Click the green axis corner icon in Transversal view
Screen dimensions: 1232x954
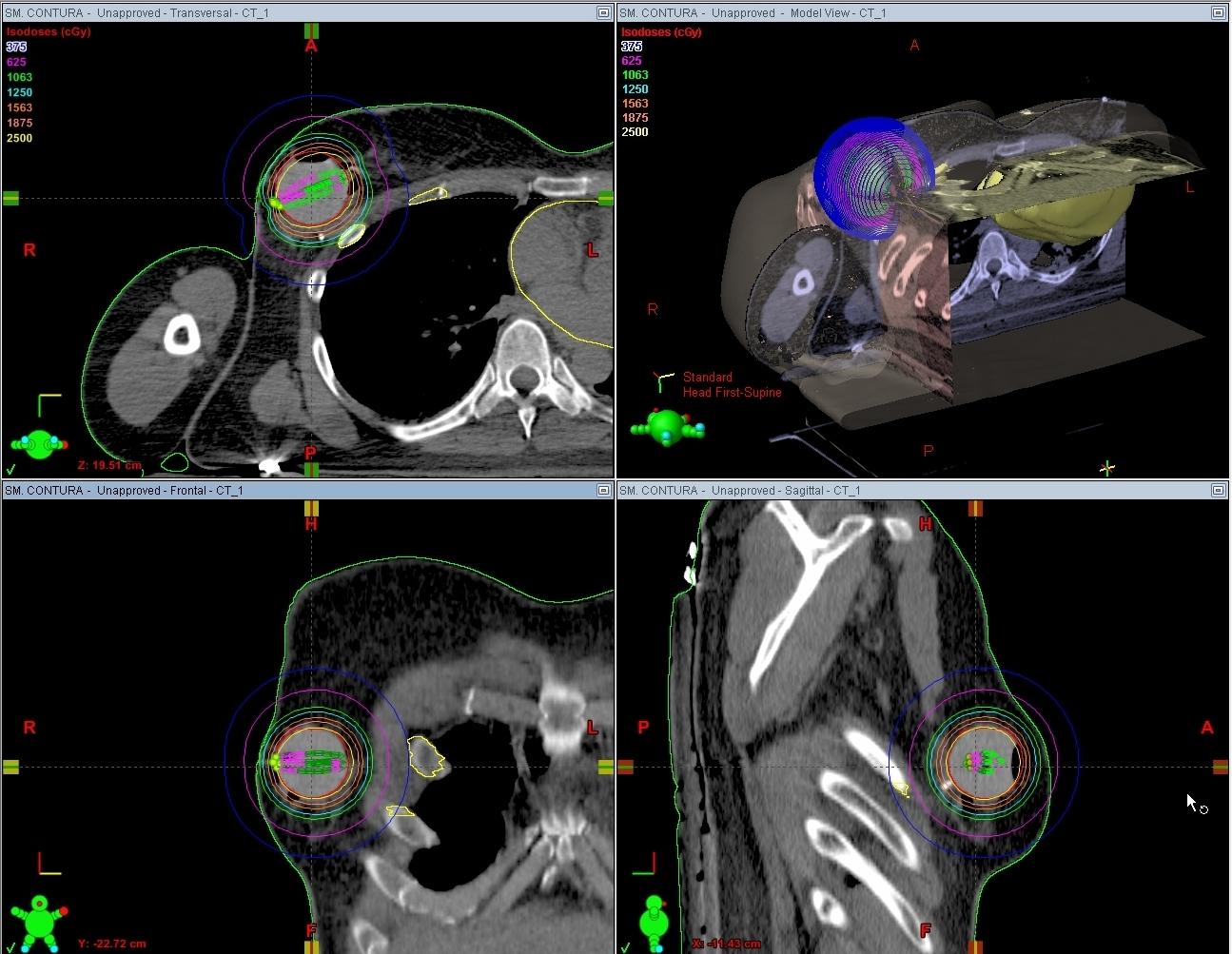(49, 405)
